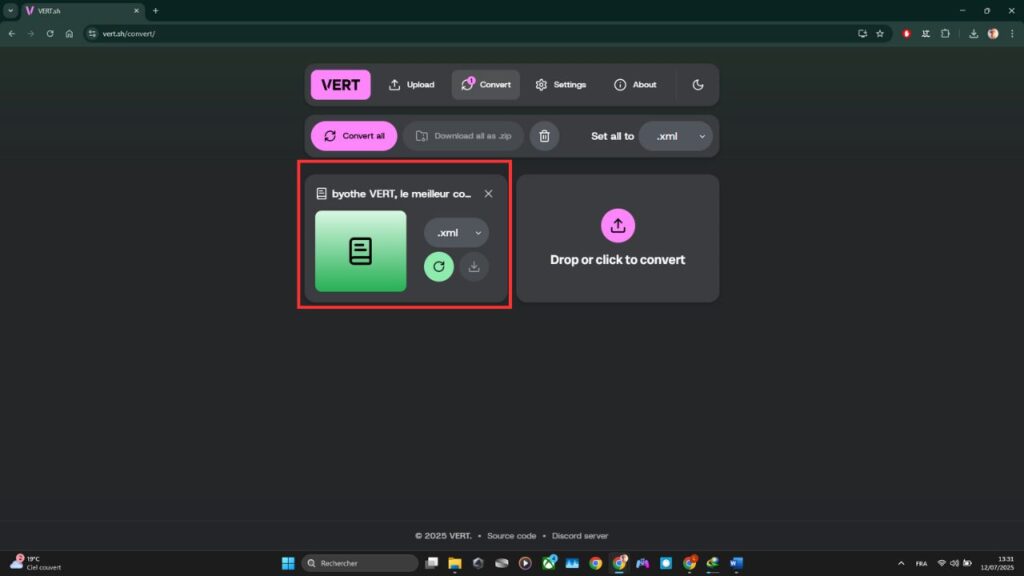Viewport: 1024px width, 576px height.
Task: Open Microsoft Word from the taskbar
Action: click(736, 563)
